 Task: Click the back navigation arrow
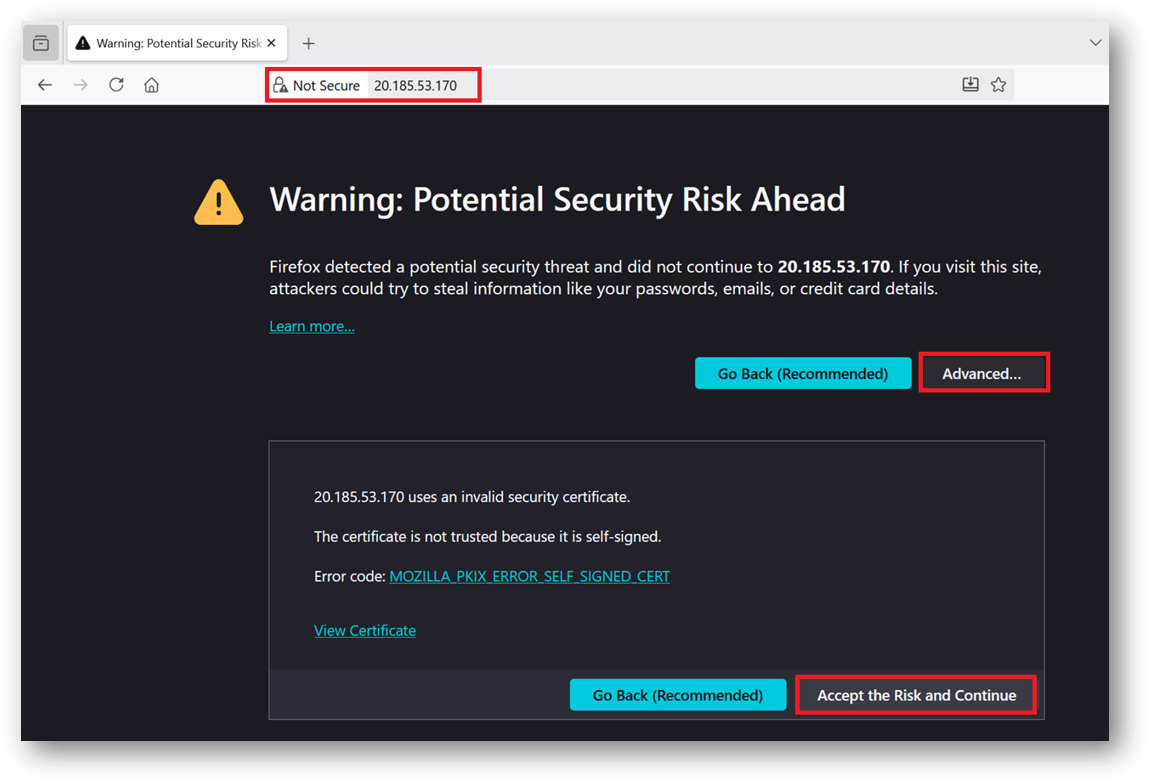coord(45,85)
